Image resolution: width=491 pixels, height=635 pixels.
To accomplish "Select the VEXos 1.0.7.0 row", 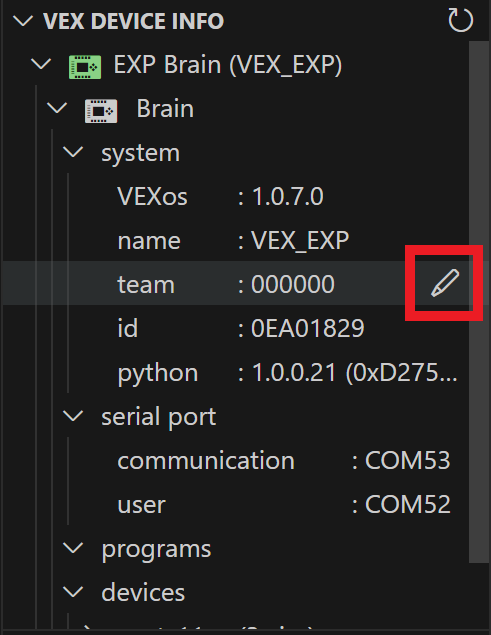I will (x=236, y=196).
